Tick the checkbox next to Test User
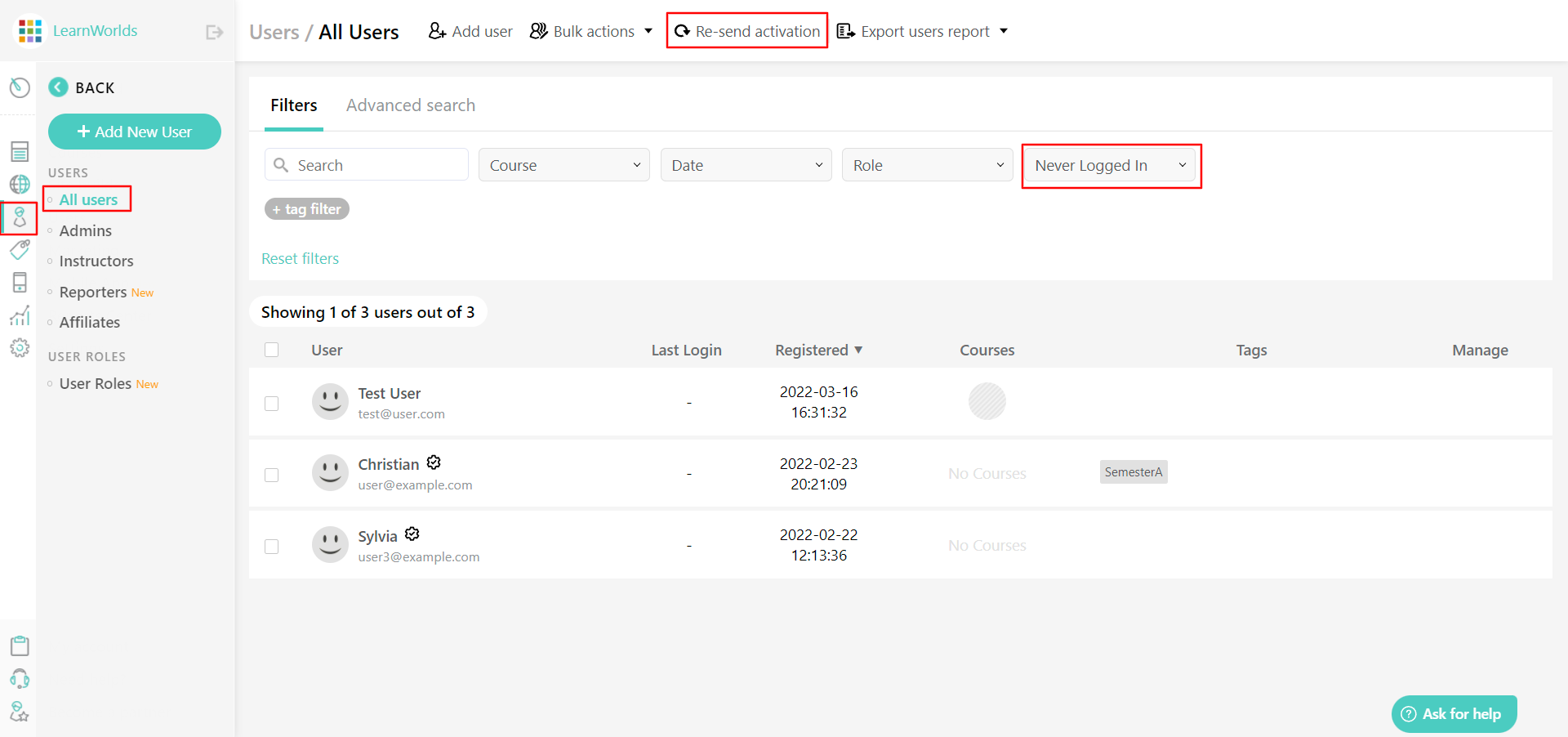This screenshot has width=1568, height=737. 272,403
